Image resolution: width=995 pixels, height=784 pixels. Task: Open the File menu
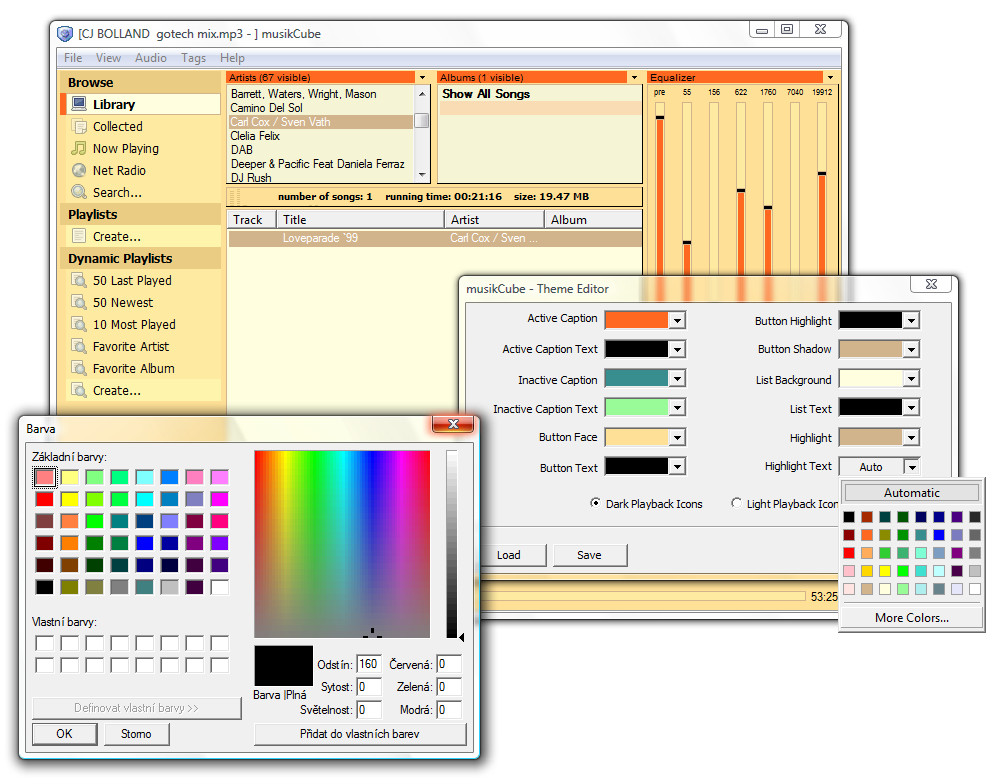(73, 58)
